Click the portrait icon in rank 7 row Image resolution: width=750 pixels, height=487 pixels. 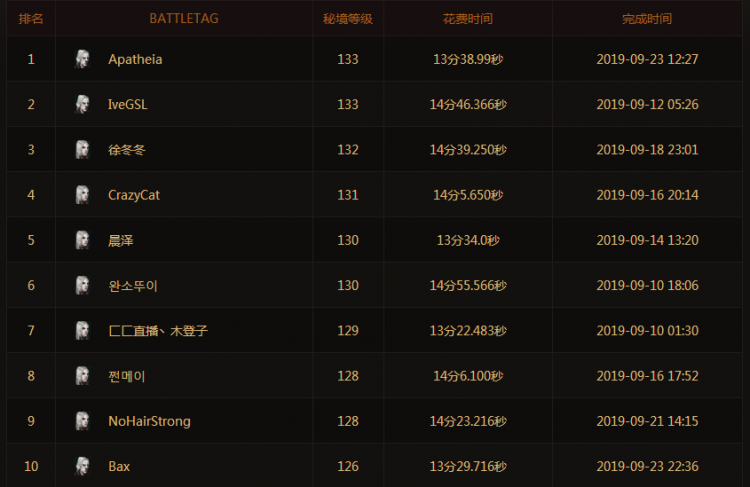[x=82, y=330]
